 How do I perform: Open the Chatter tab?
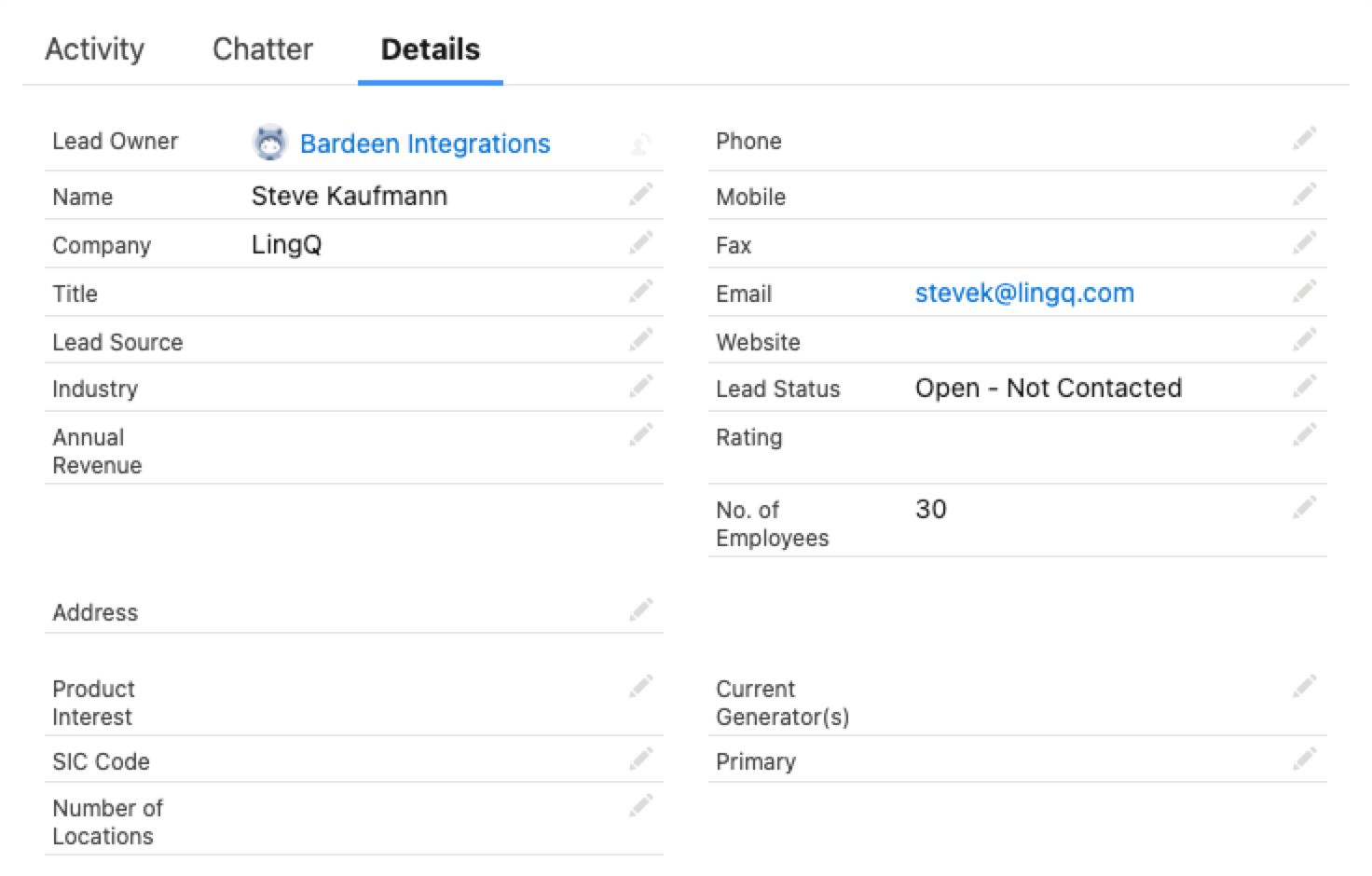click(x=263, y=48)
